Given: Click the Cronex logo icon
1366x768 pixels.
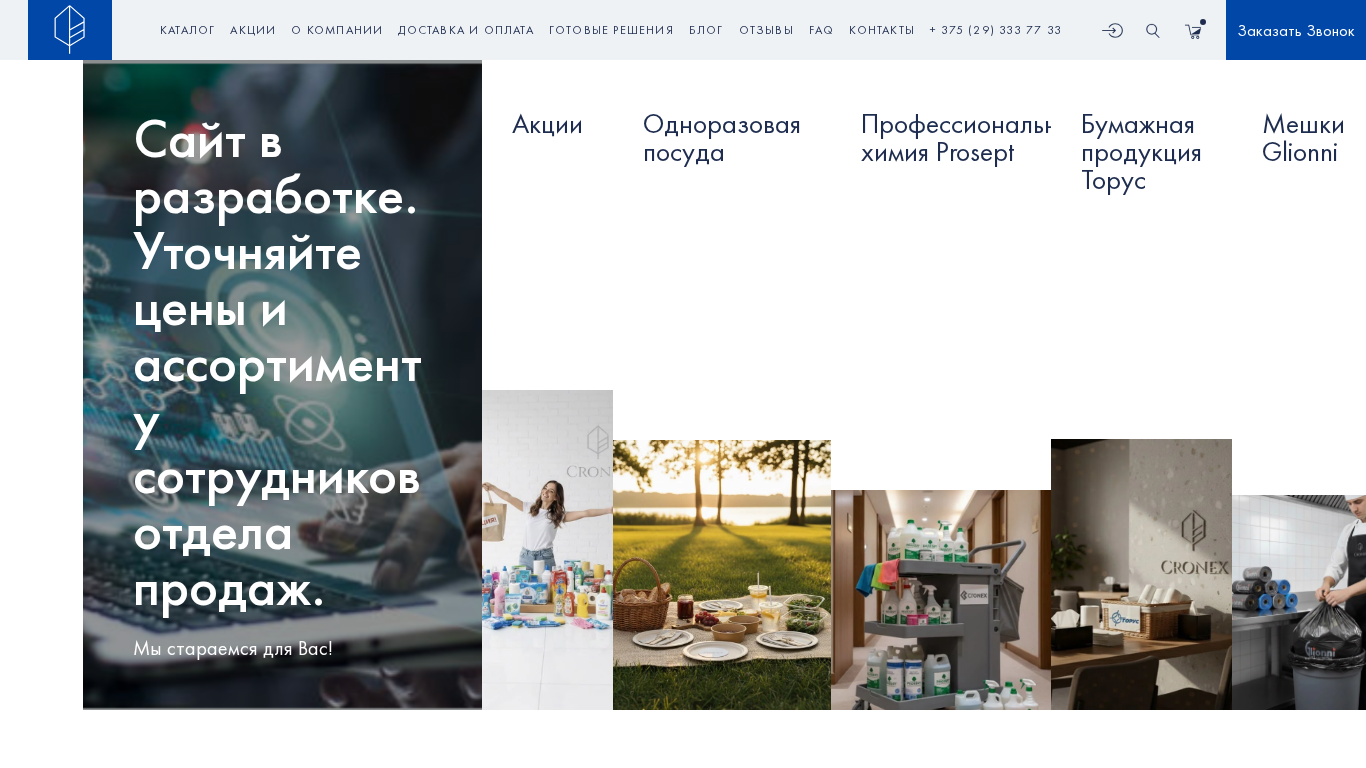Looking at the screenshot, I should coord(70,30).
